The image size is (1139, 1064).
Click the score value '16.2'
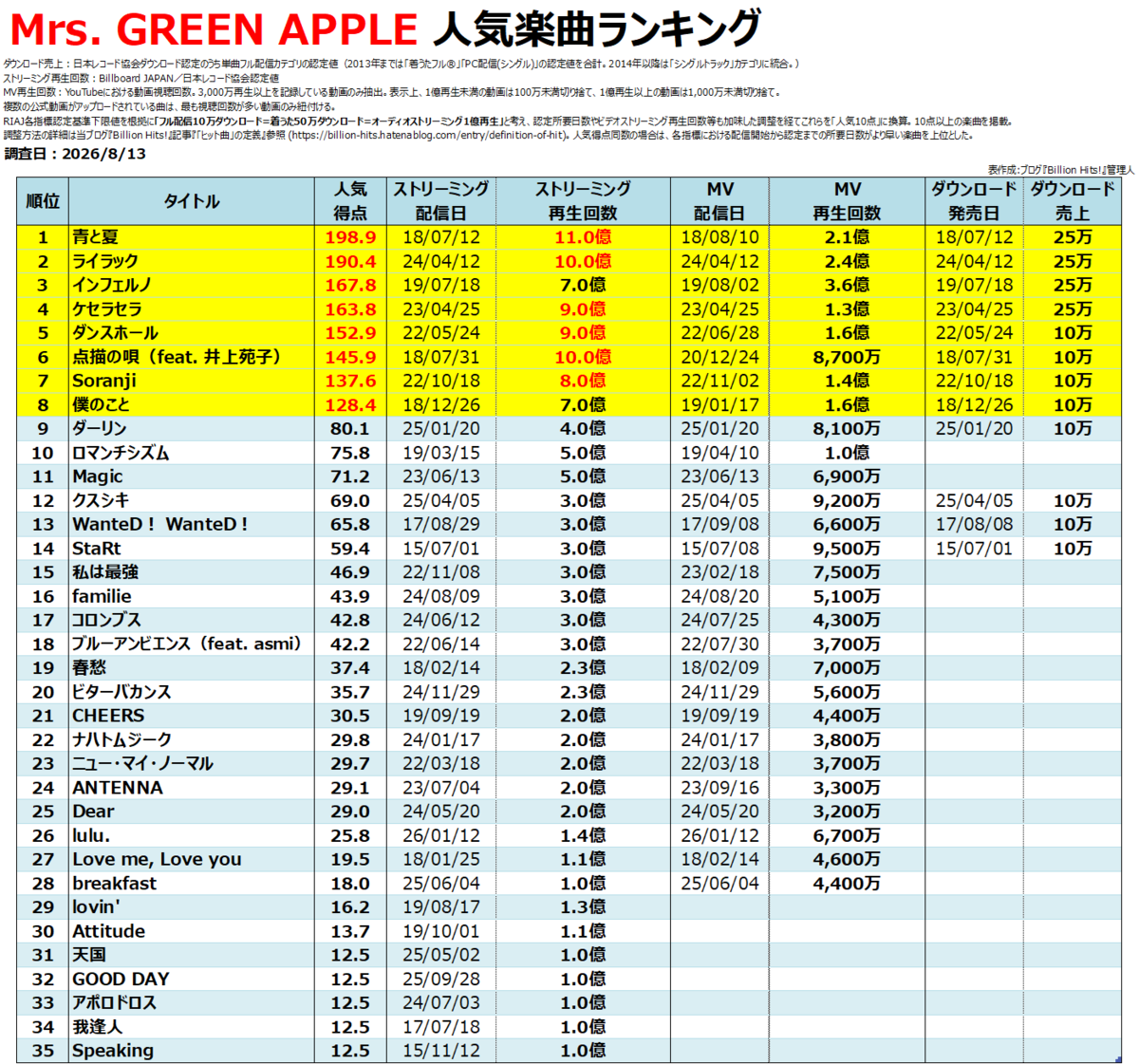pyautogui.click(x=350, y=907)
